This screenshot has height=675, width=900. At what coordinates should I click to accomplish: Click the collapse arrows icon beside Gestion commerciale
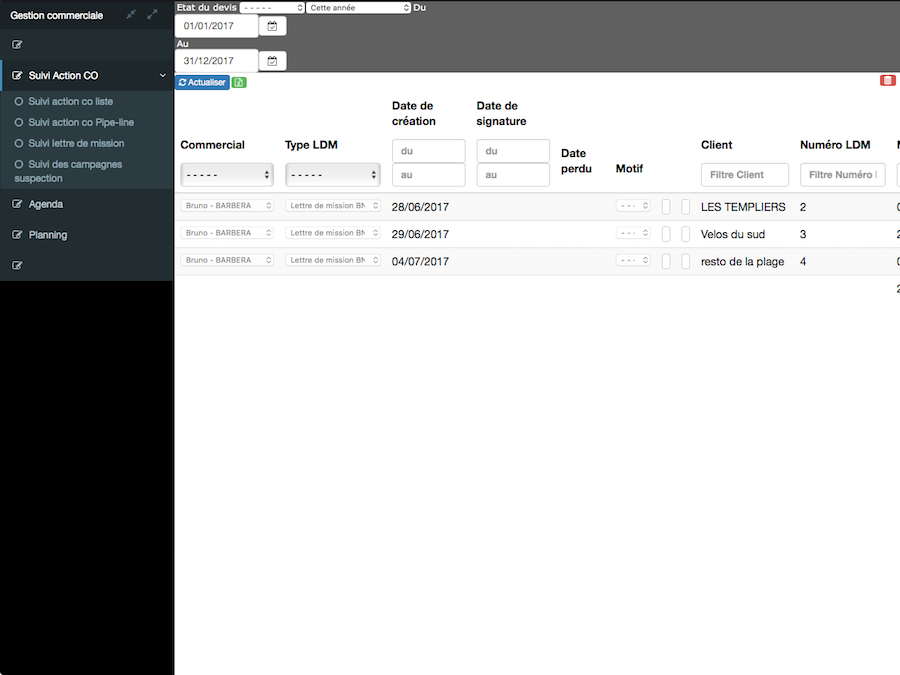(131, 14)
